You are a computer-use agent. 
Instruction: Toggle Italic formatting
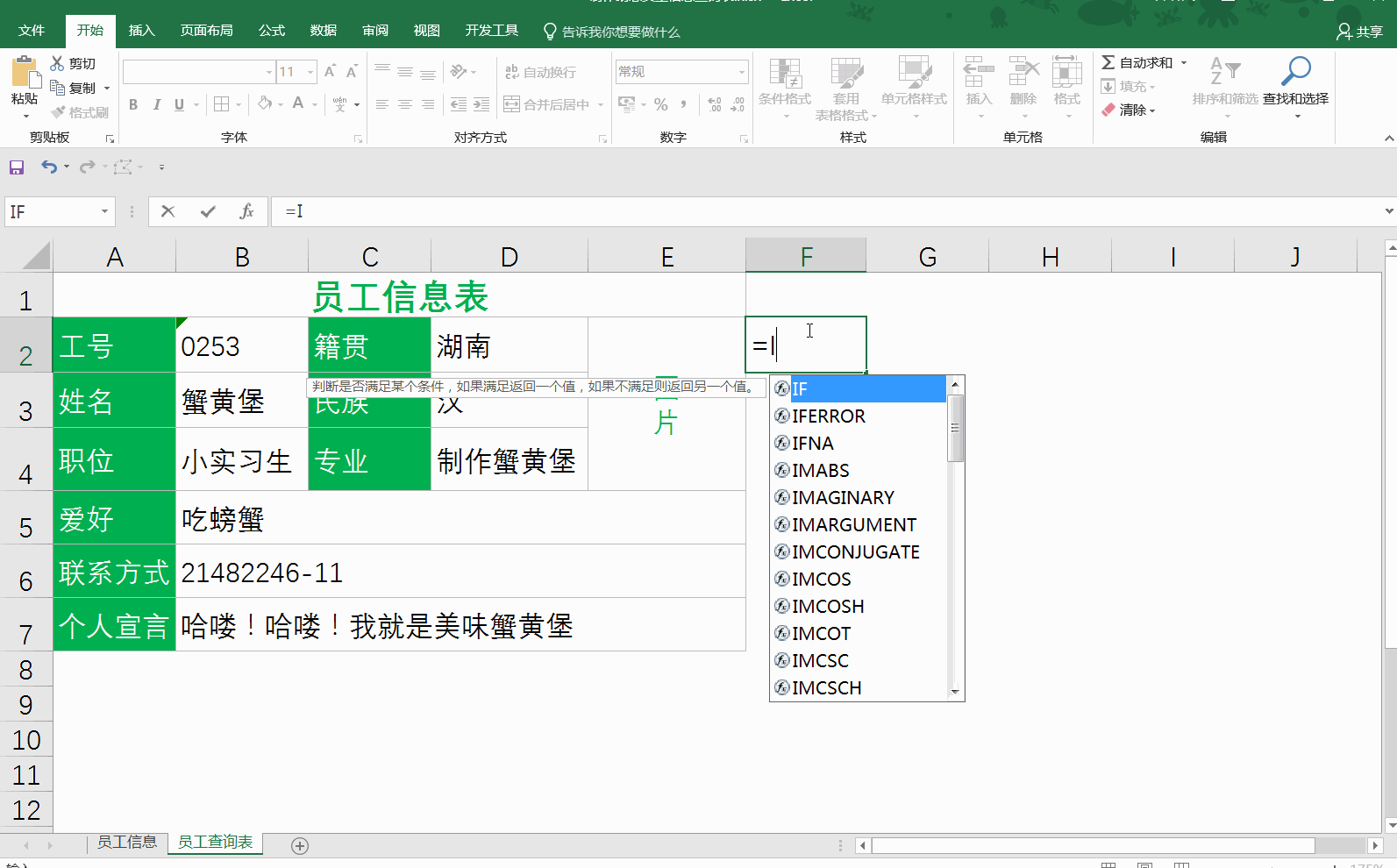click(156, 104)
